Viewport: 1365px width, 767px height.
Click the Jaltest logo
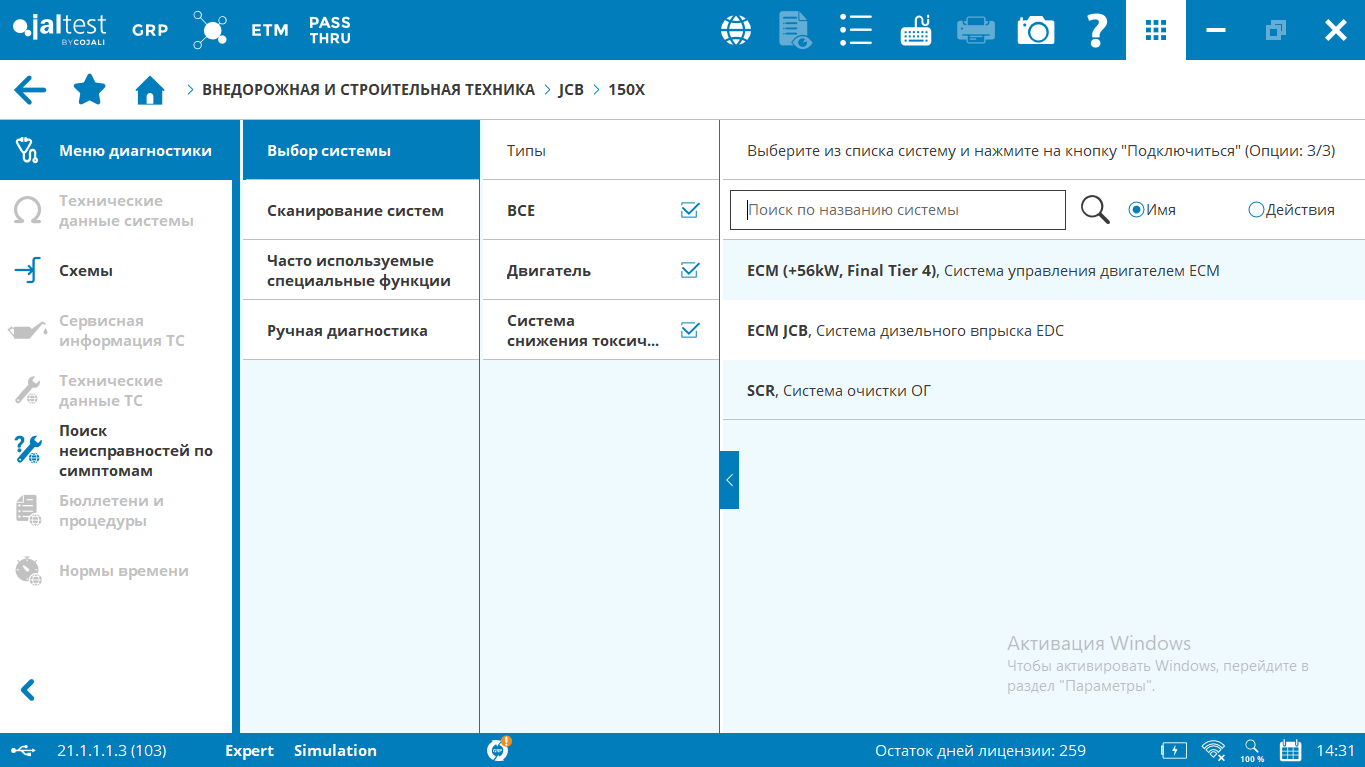coord(60,30)
